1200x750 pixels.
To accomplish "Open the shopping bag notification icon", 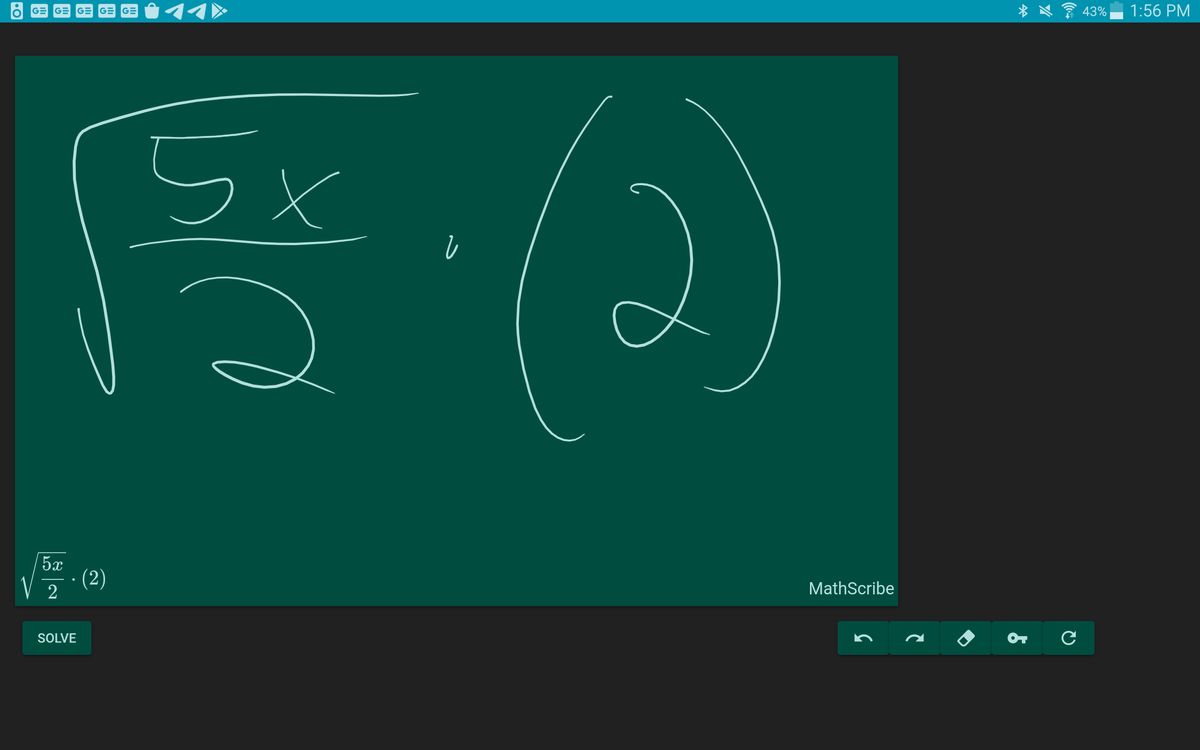I will coord(150,12).
